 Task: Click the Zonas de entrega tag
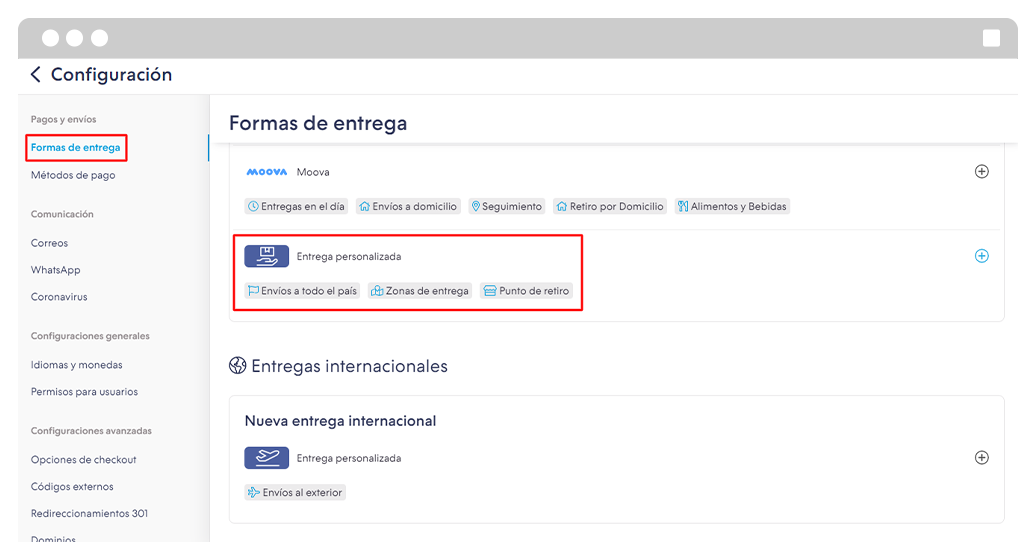pos(419,291)
